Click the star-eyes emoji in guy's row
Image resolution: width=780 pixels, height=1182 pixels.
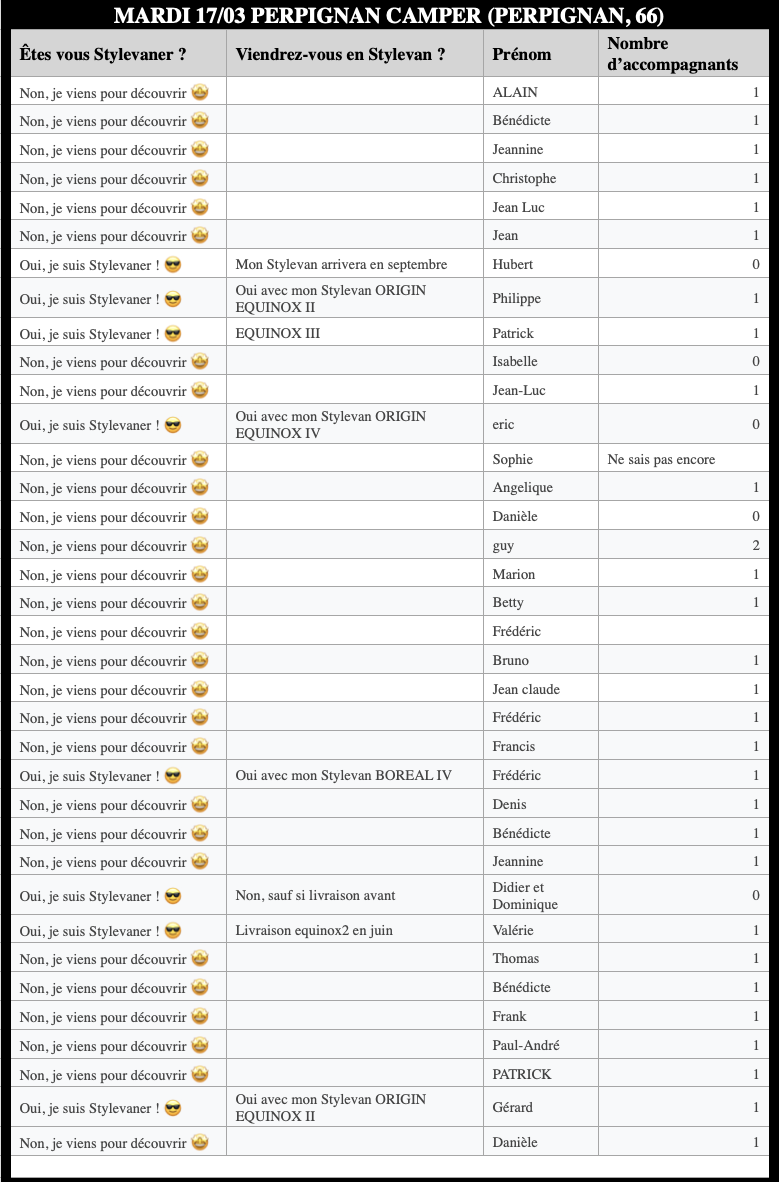(200, 546)
